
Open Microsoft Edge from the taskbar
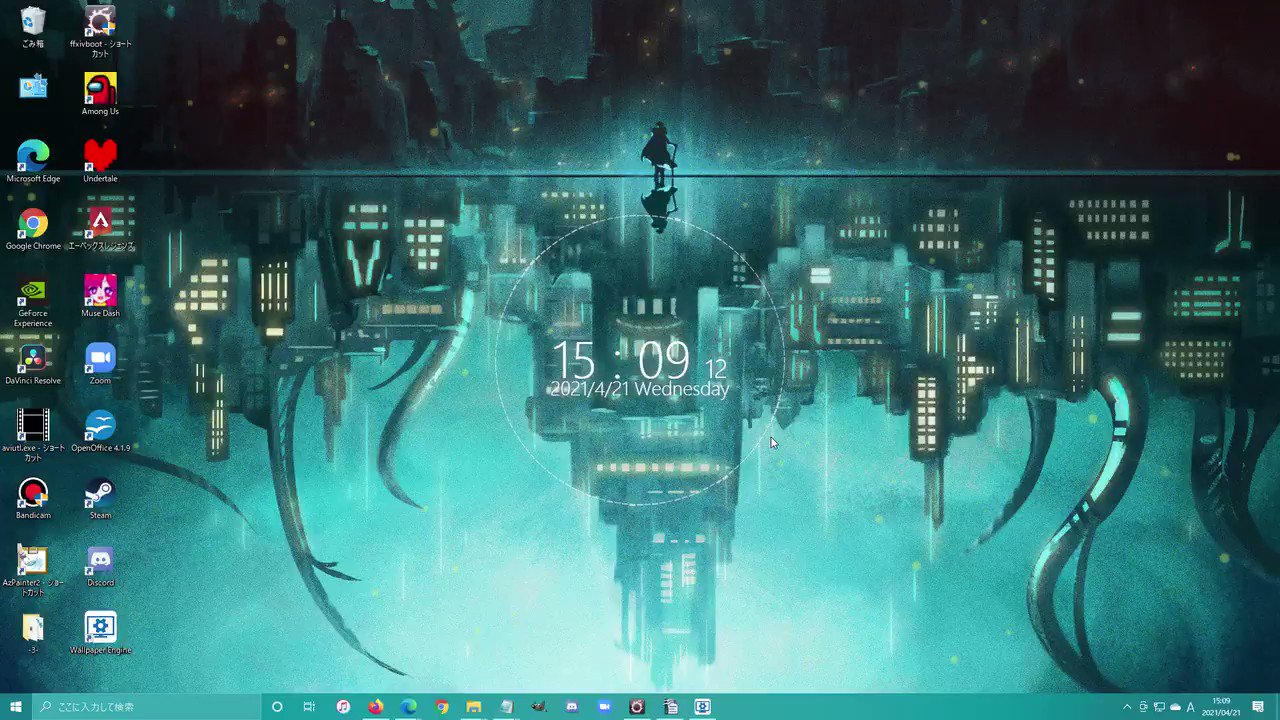pyautogui.click(x=408, y=707)
